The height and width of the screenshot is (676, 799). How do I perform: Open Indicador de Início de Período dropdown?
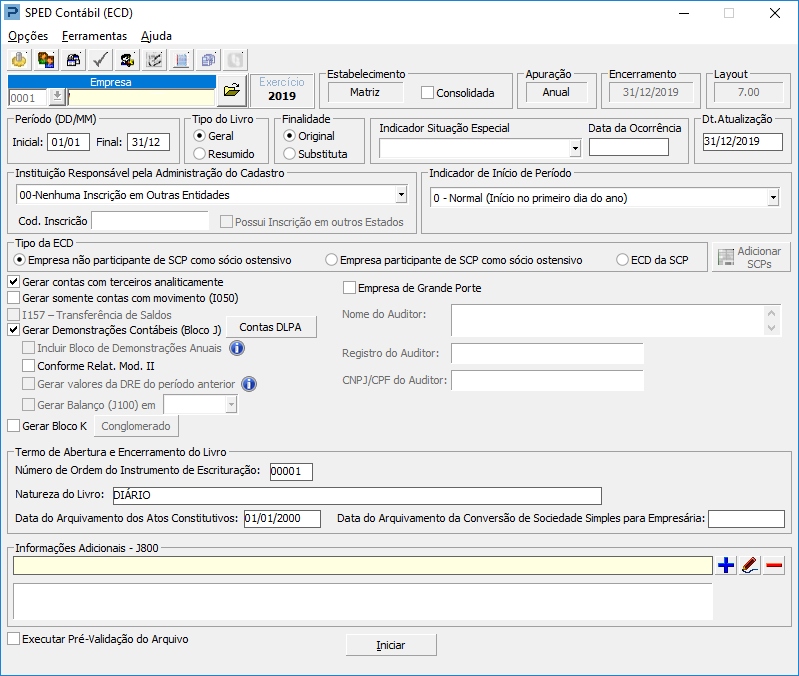774,198
